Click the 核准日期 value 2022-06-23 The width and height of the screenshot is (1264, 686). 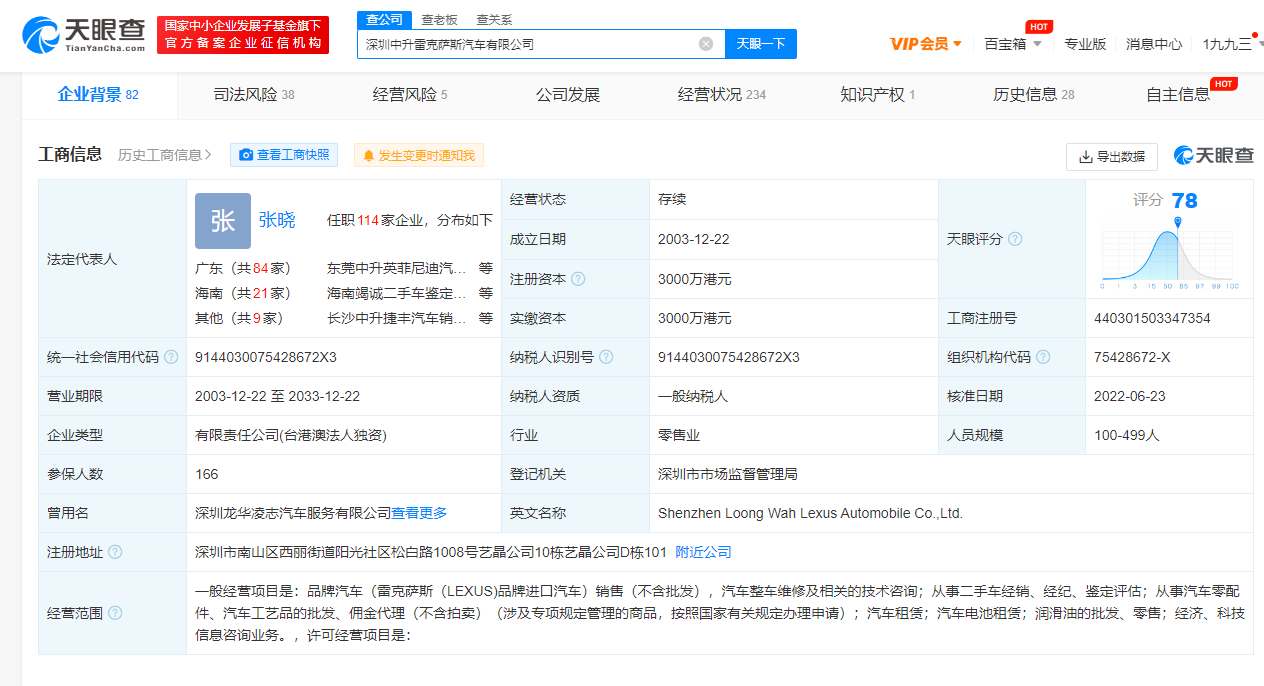point(1130,396)
